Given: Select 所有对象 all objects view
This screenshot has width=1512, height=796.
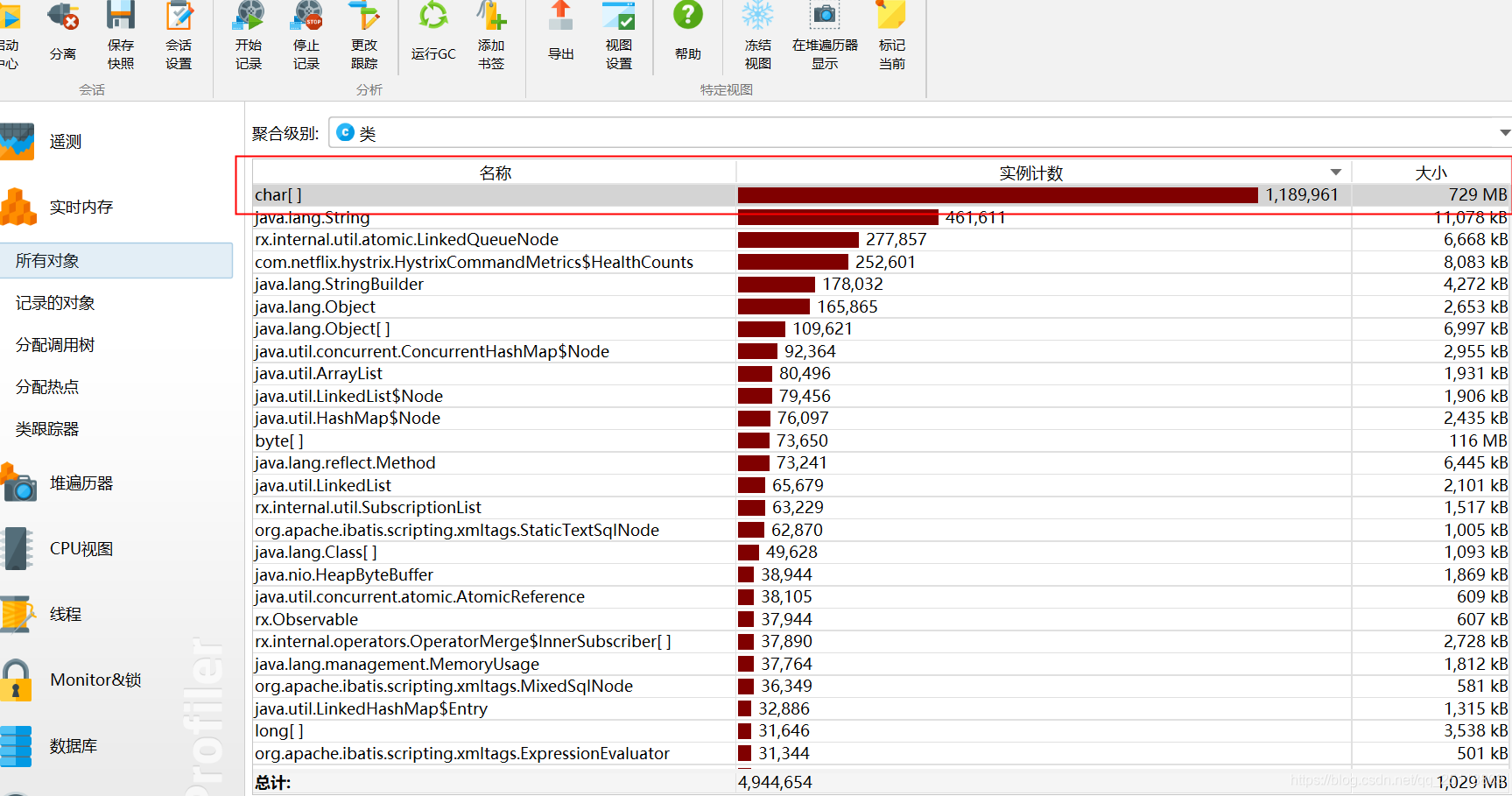Looking at the screenshot, I should [116, 261].
